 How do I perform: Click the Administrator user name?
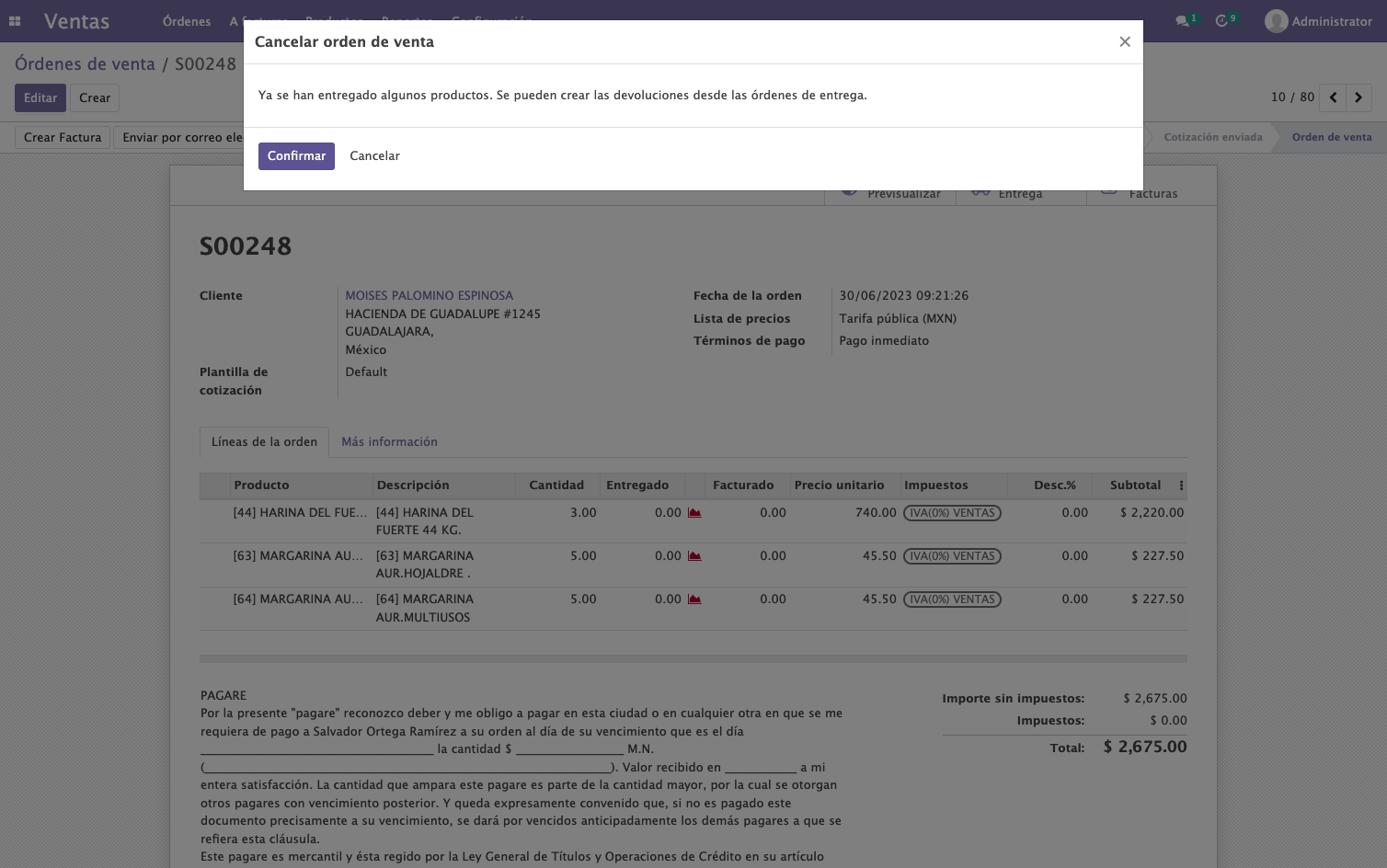[1332, 21]
